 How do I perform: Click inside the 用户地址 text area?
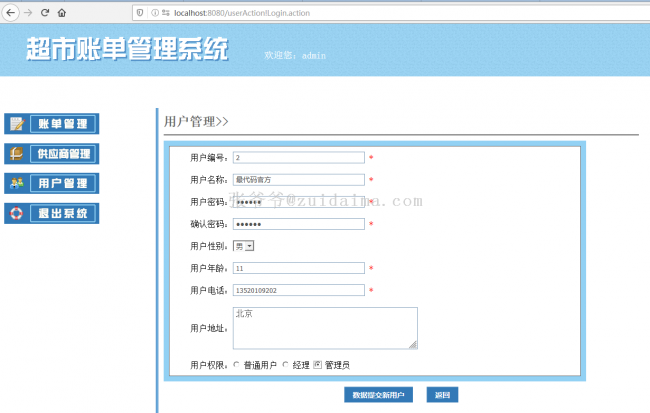click(324, 328)
